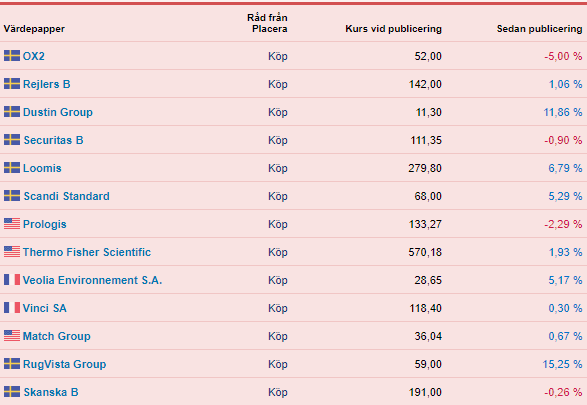The image size is (587, 405).
Task: Open Veolia Environnement S.A. link
Action: pos(92,280)
